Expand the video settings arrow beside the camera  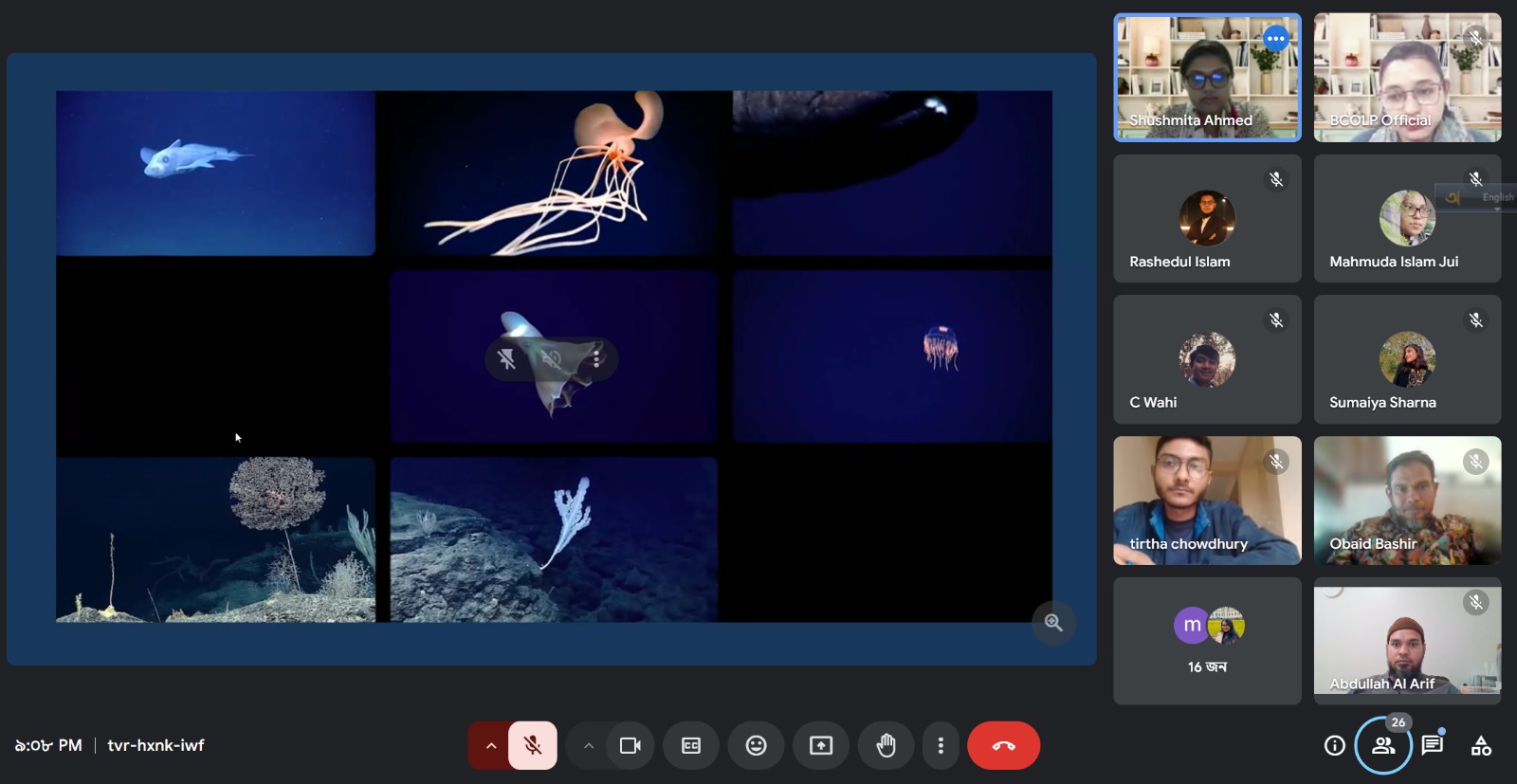point(588,746)
